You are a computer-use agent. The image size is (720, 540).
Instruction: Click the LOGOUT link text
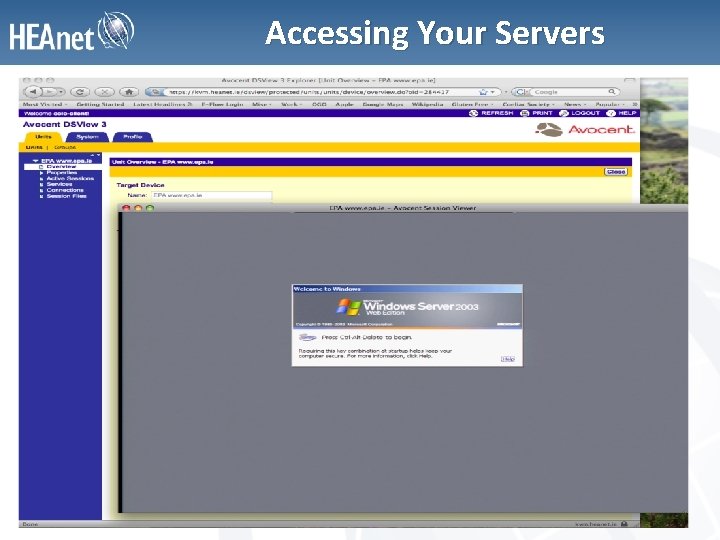585,113
